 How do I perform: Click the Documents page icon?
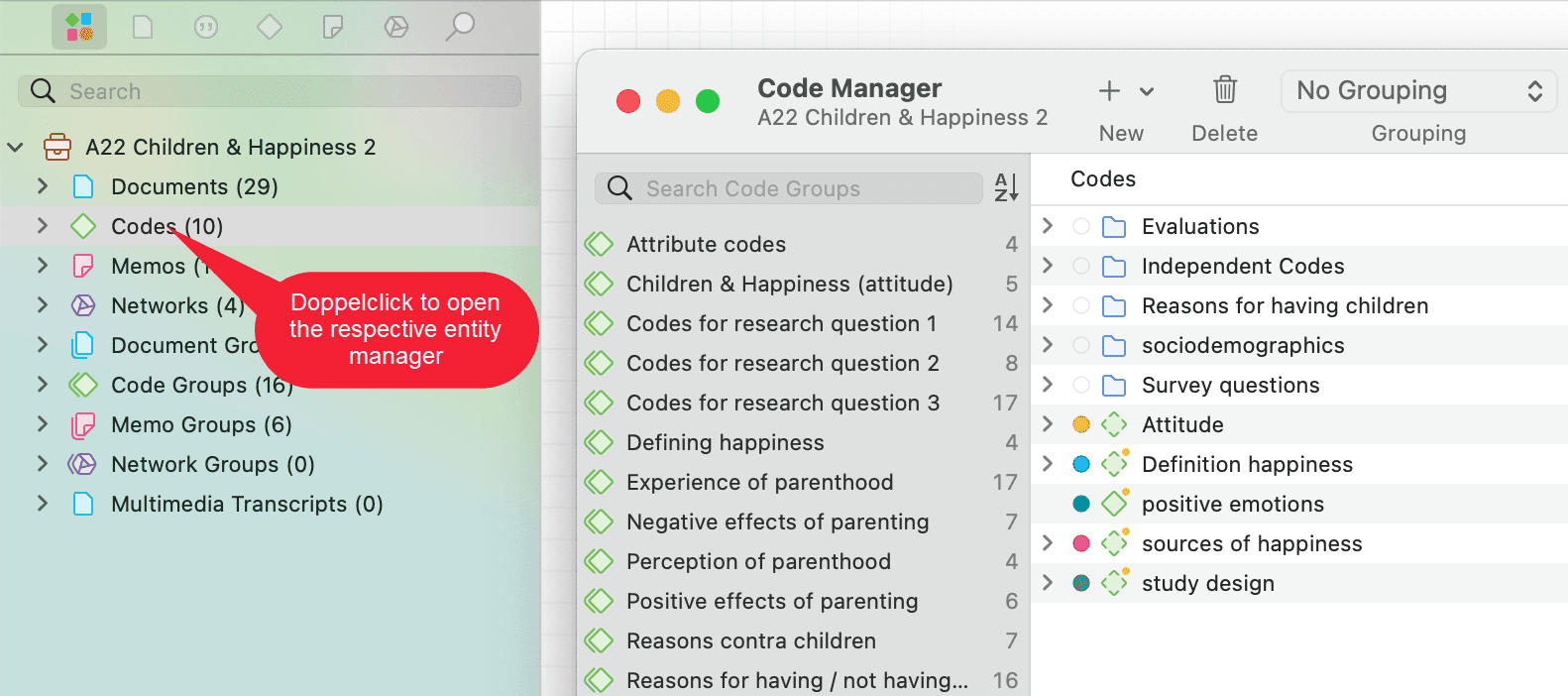tap(83, 186)
